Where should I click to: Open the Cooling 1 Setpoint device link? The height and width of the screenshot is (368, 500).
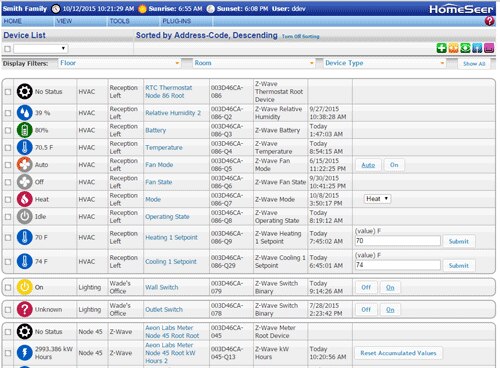171,262
